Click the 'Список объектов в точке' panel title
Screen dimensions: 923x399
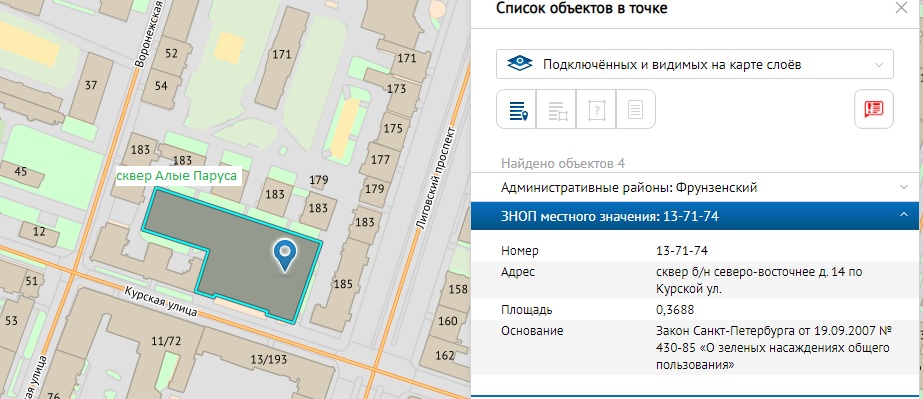pos(582,8)
